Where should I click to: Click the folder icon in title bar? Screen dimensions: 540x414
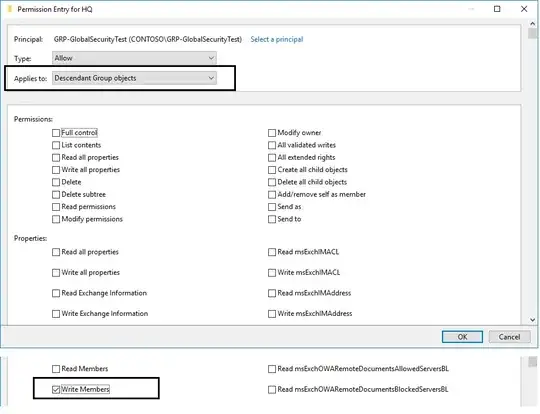[x=10, y=9]
